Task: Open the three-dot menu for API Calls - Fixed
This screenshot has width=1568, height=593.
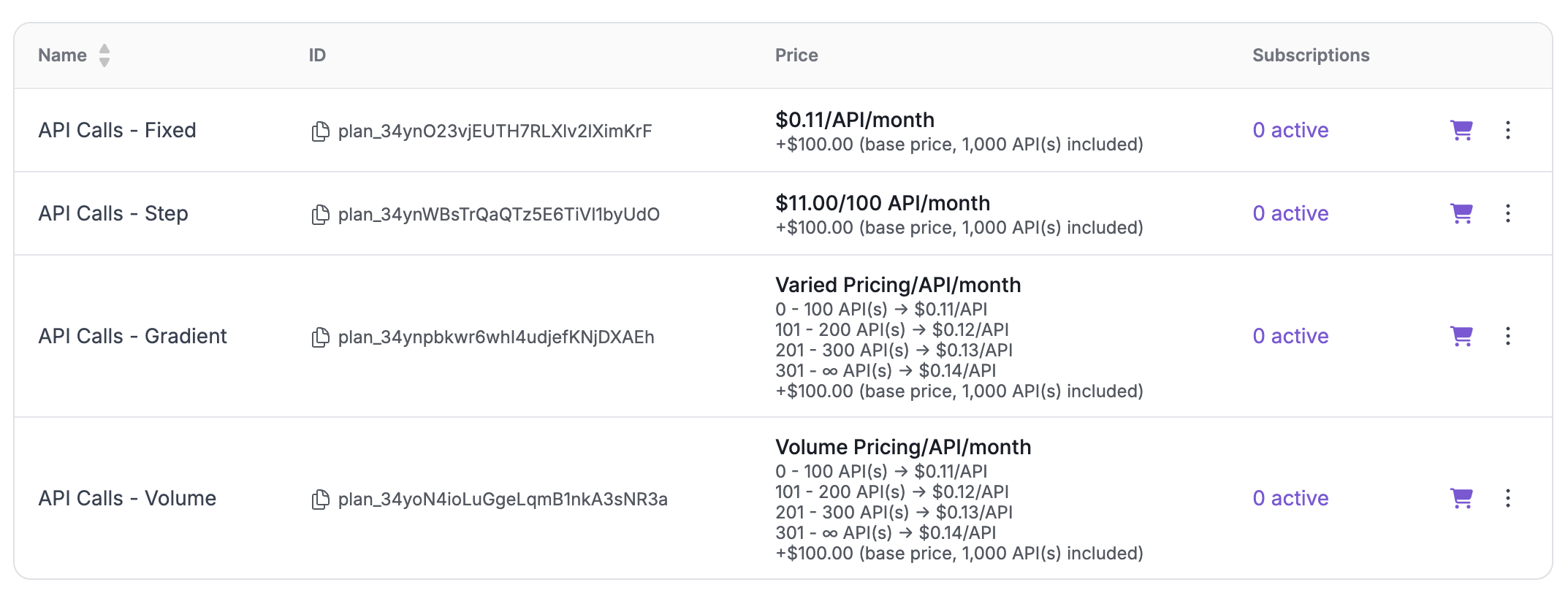Action: tap(1508, 131)
